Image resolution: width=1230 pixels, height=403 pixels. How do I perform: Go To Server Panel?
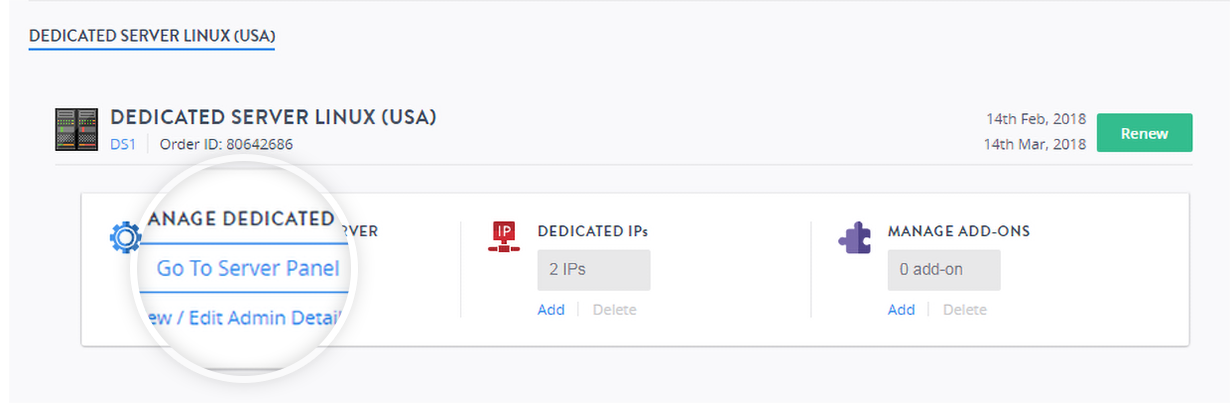247,268
